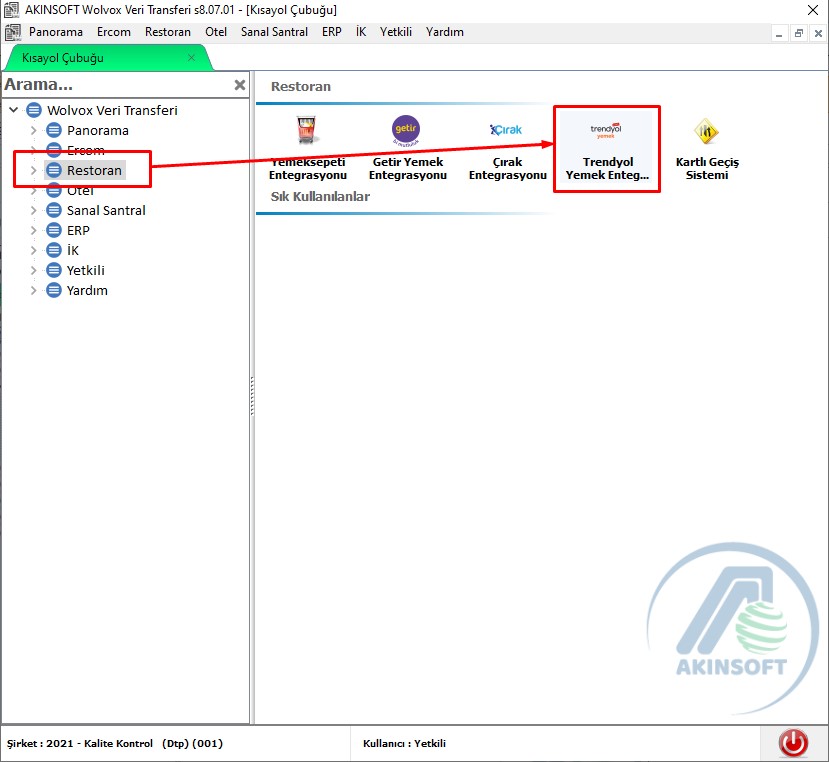
Task: Click the ERP tree node icon
Action: click(x=54, y=231)
